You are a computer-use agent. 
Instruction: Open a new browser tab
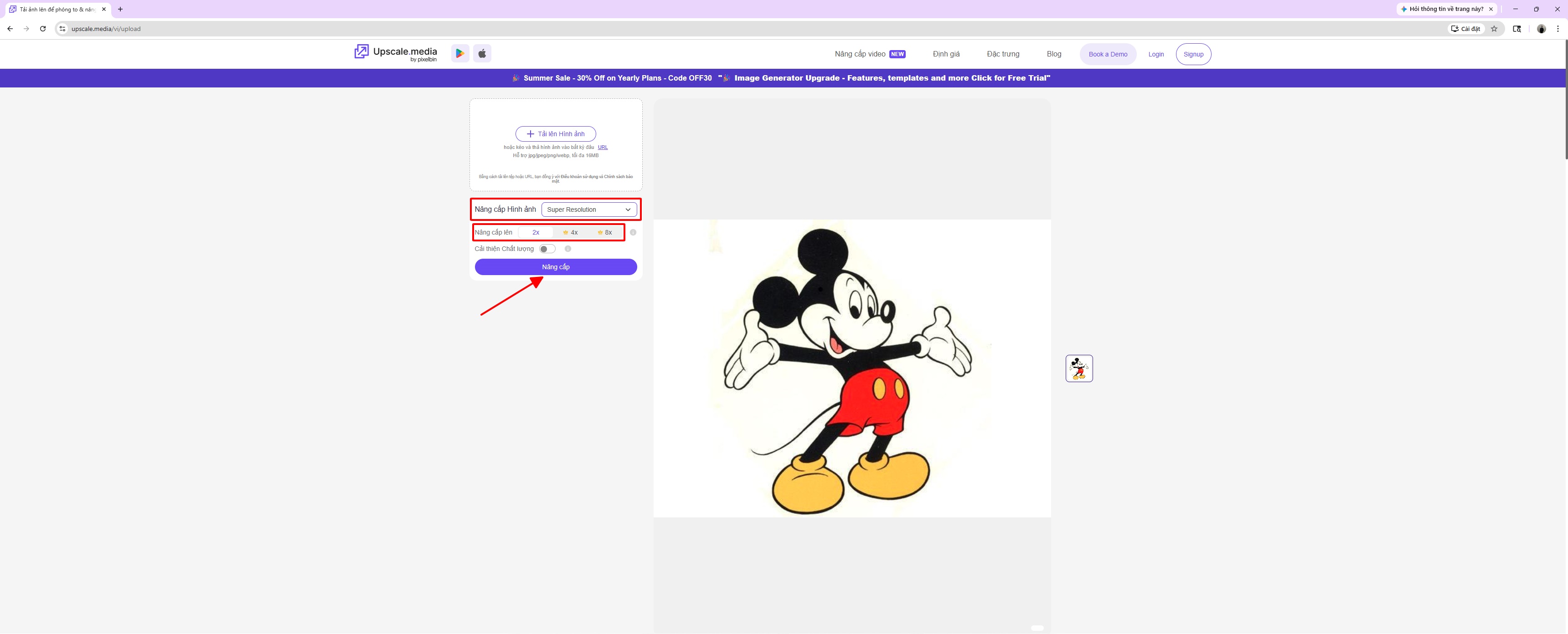pos(120,9)
